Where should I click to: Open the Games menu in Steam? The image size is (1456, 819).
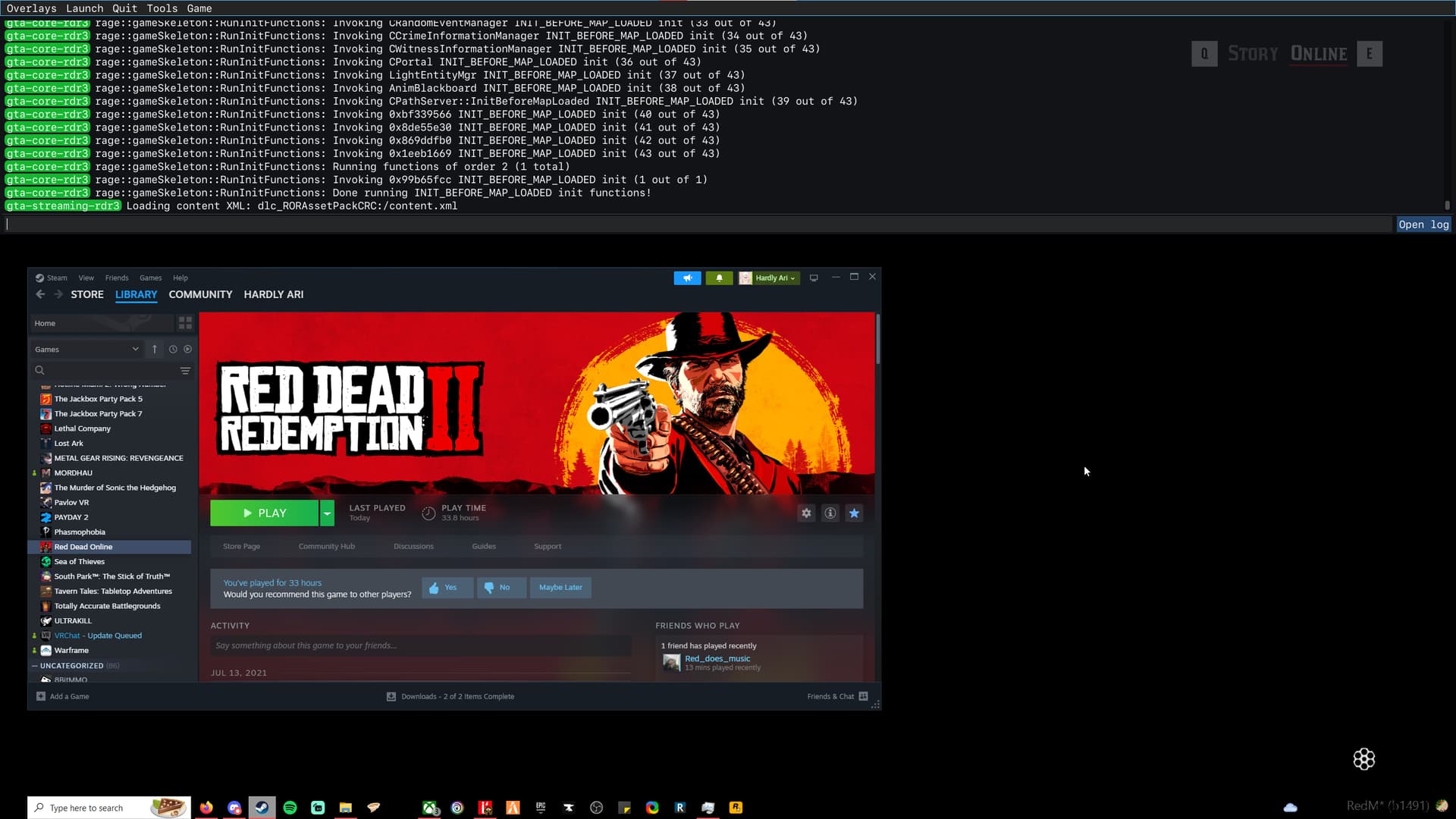[x=150, y=278]
